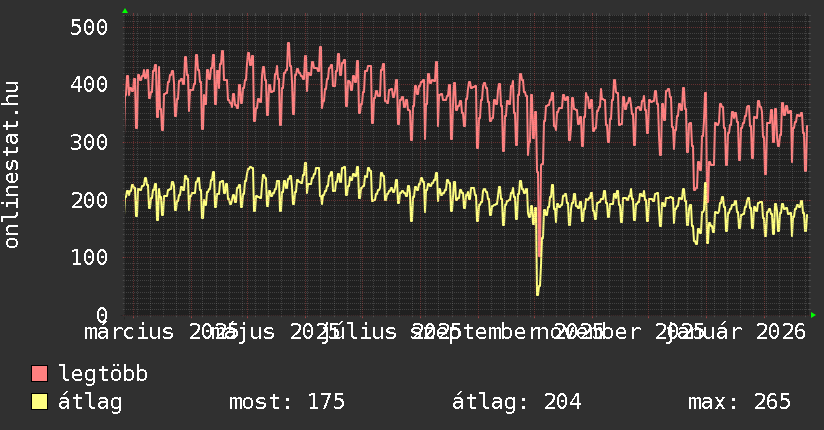Select the 400 Y-axis tick label
824x430 pixels.
88,84
